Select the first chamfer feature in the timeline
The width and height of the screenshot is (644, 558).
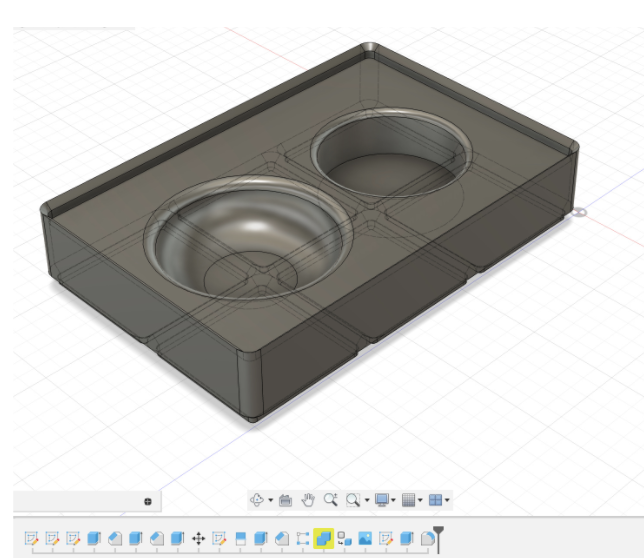(x=115, y=538)
